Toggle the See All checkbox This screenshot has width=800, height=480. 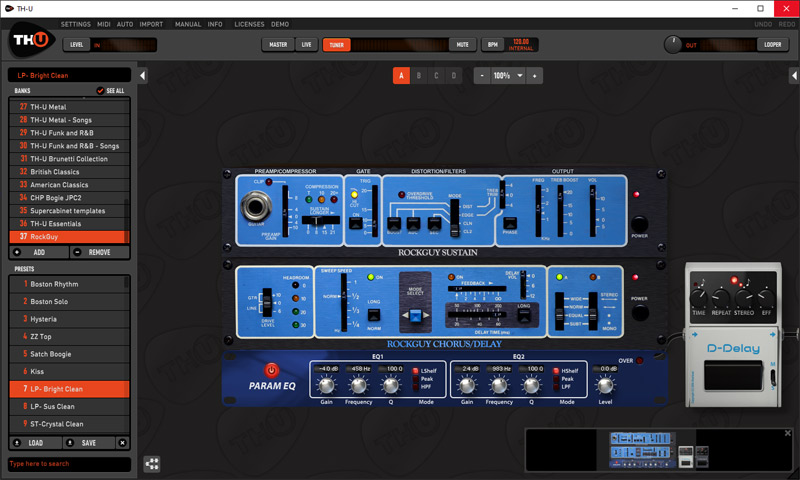coord(100,91)
